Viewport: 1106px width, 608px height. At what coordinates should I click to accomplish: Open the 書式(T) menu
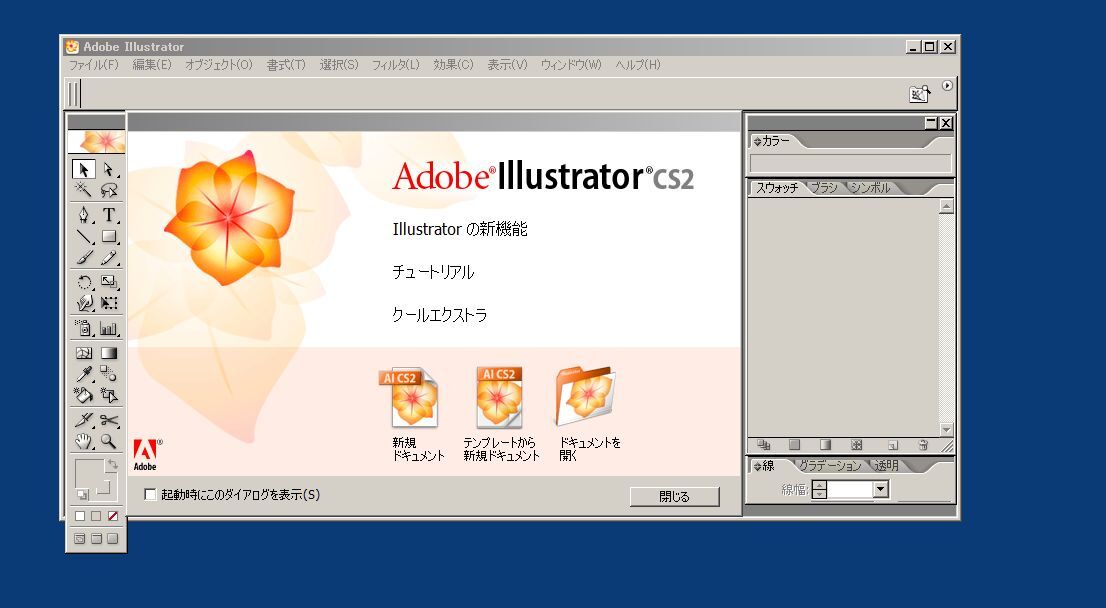(x=286, y=65)
